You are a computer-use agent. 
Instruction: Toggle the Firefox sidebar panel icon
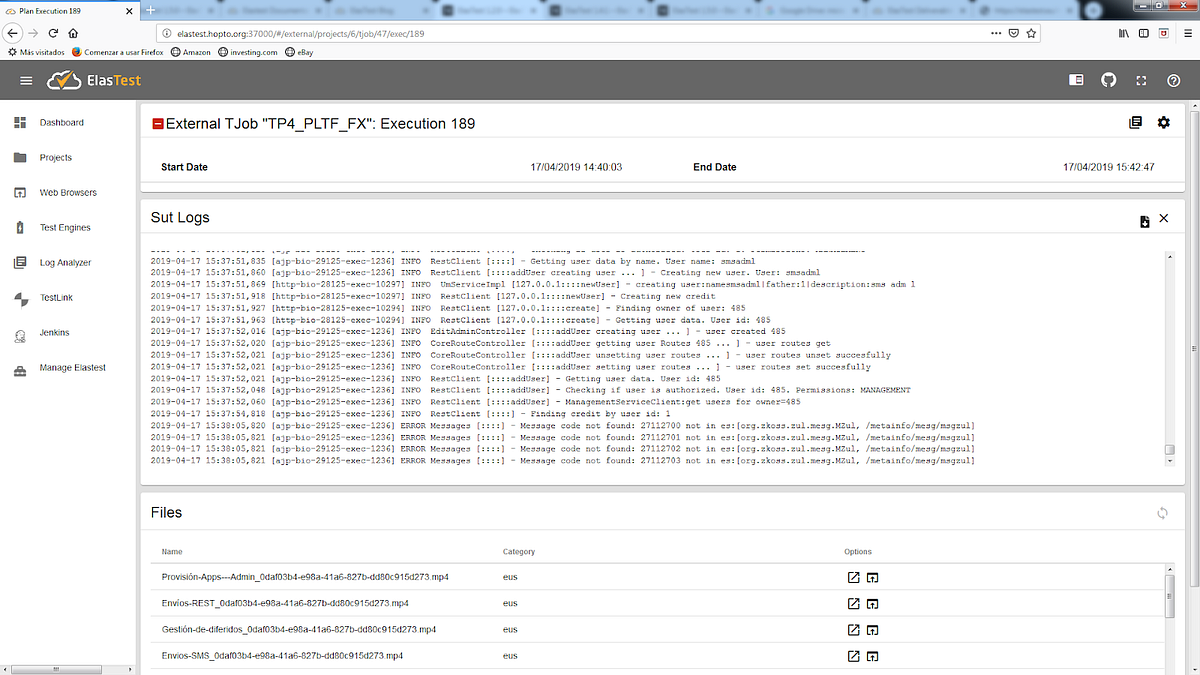coord(1142,32)
